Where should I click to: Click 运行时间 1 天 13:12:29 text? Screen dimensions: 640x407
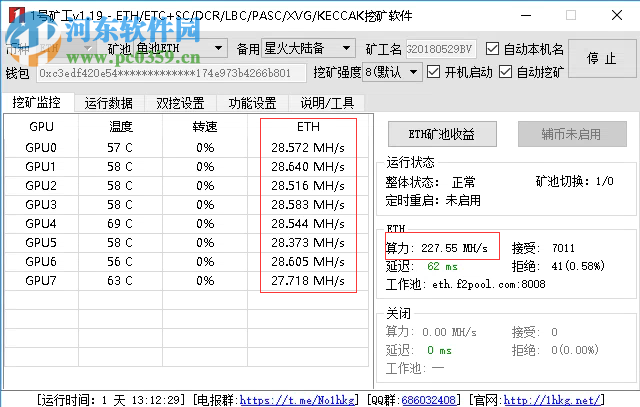111,400
